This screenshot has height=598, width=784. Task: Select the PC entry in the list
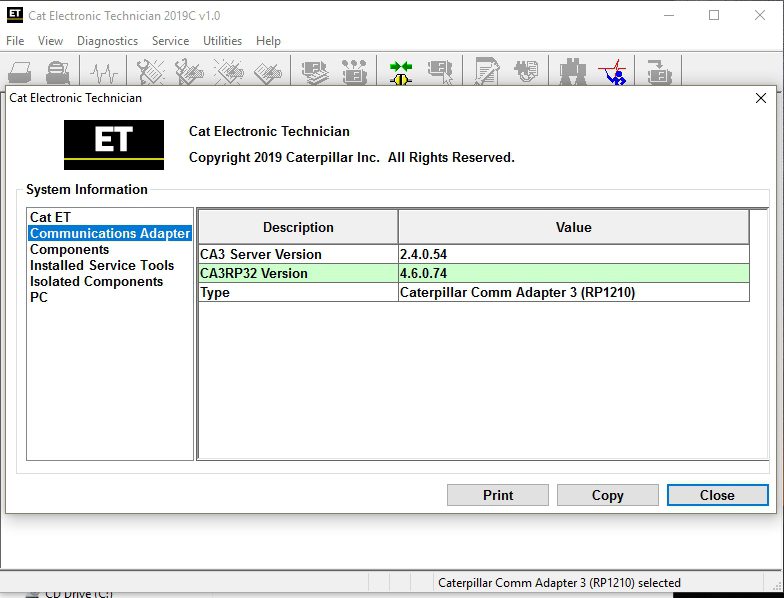click(x=39, y=297)
